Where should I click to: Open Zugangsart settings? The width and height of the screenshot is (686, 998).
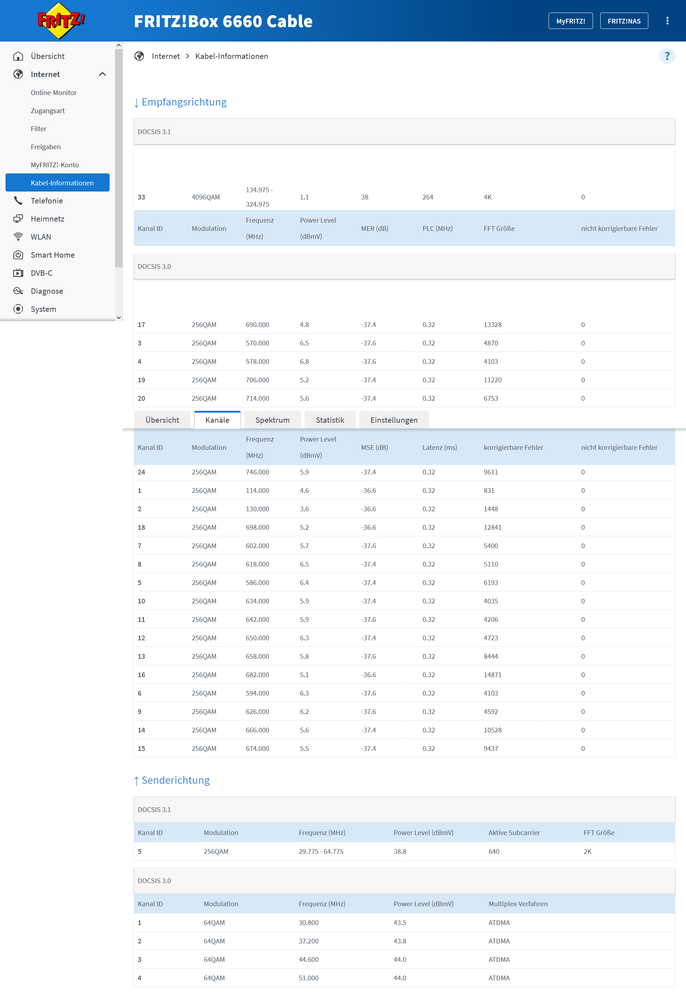click(x=48, y=111)
